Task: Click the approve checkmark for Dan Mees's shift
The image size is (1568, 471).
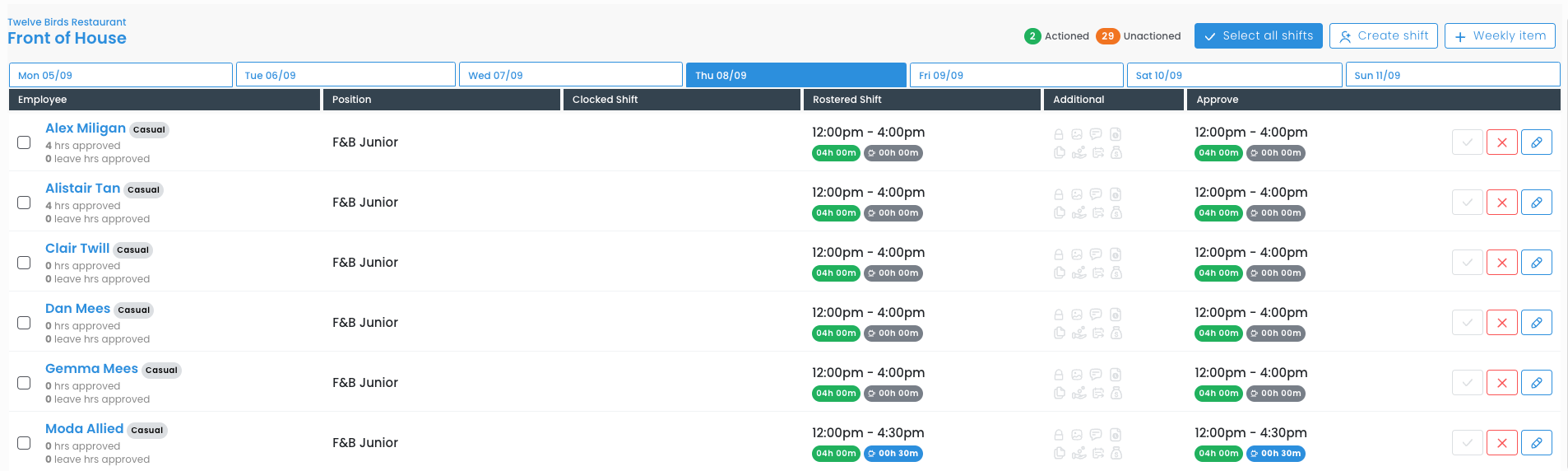Action: pyautogui.click(x=1467, y=323)
